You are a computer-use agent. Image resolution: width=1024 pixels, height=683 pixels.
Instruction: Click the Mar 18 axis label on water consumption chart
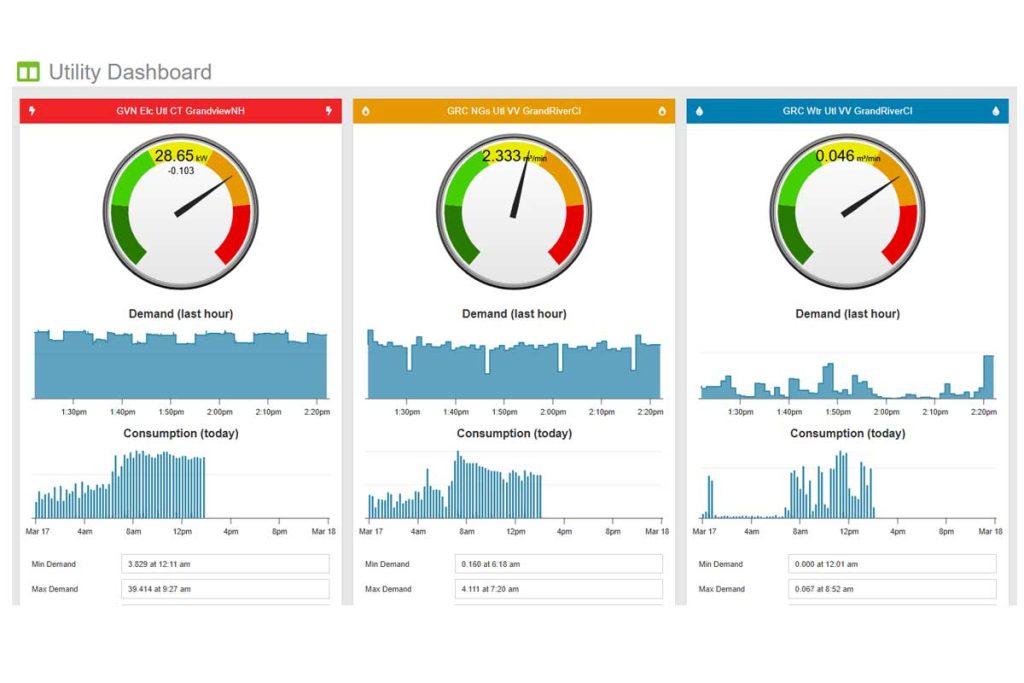(990, 532)
